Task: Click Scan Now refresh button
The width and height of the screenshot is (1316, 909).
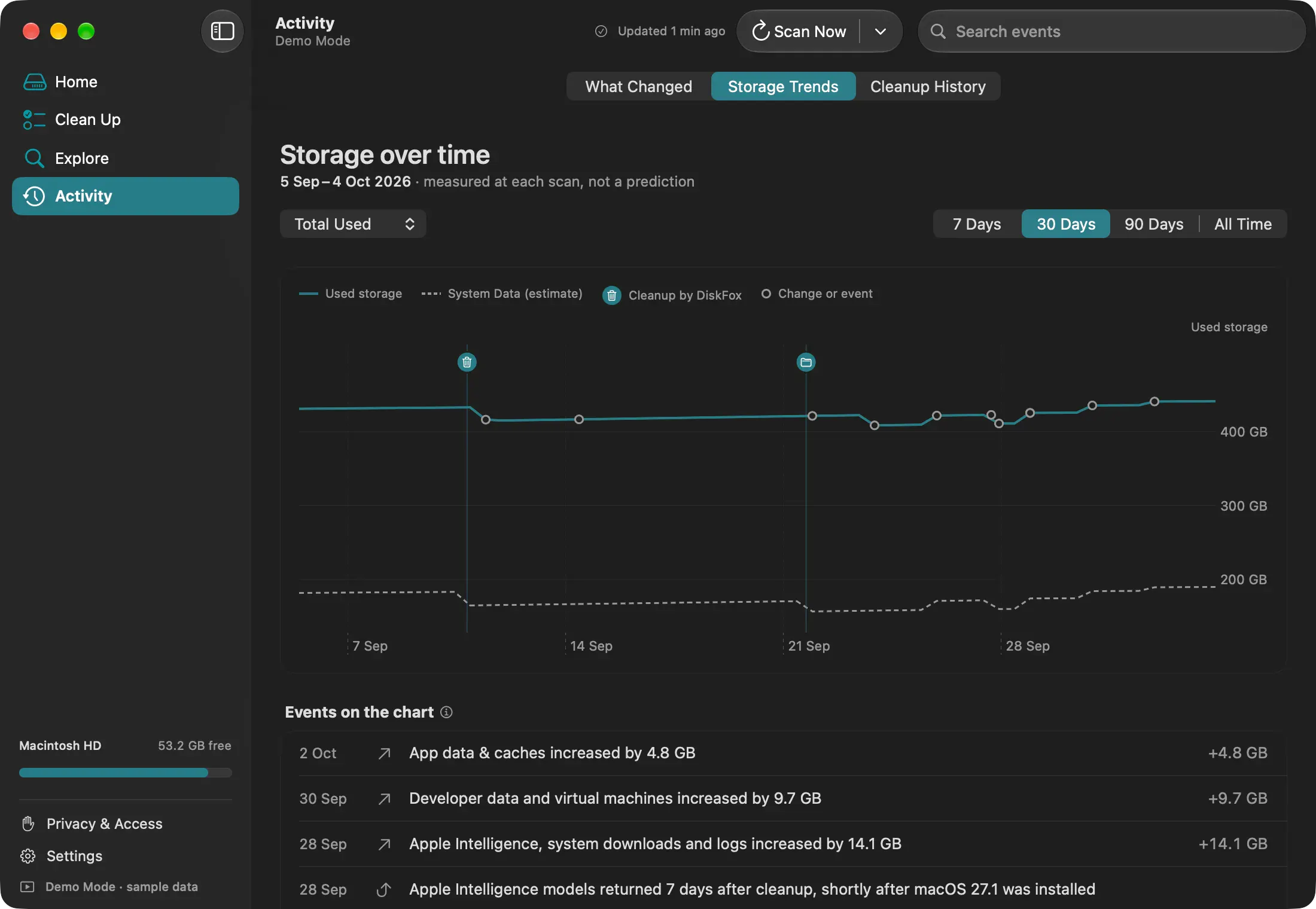Action: [799, 31]
